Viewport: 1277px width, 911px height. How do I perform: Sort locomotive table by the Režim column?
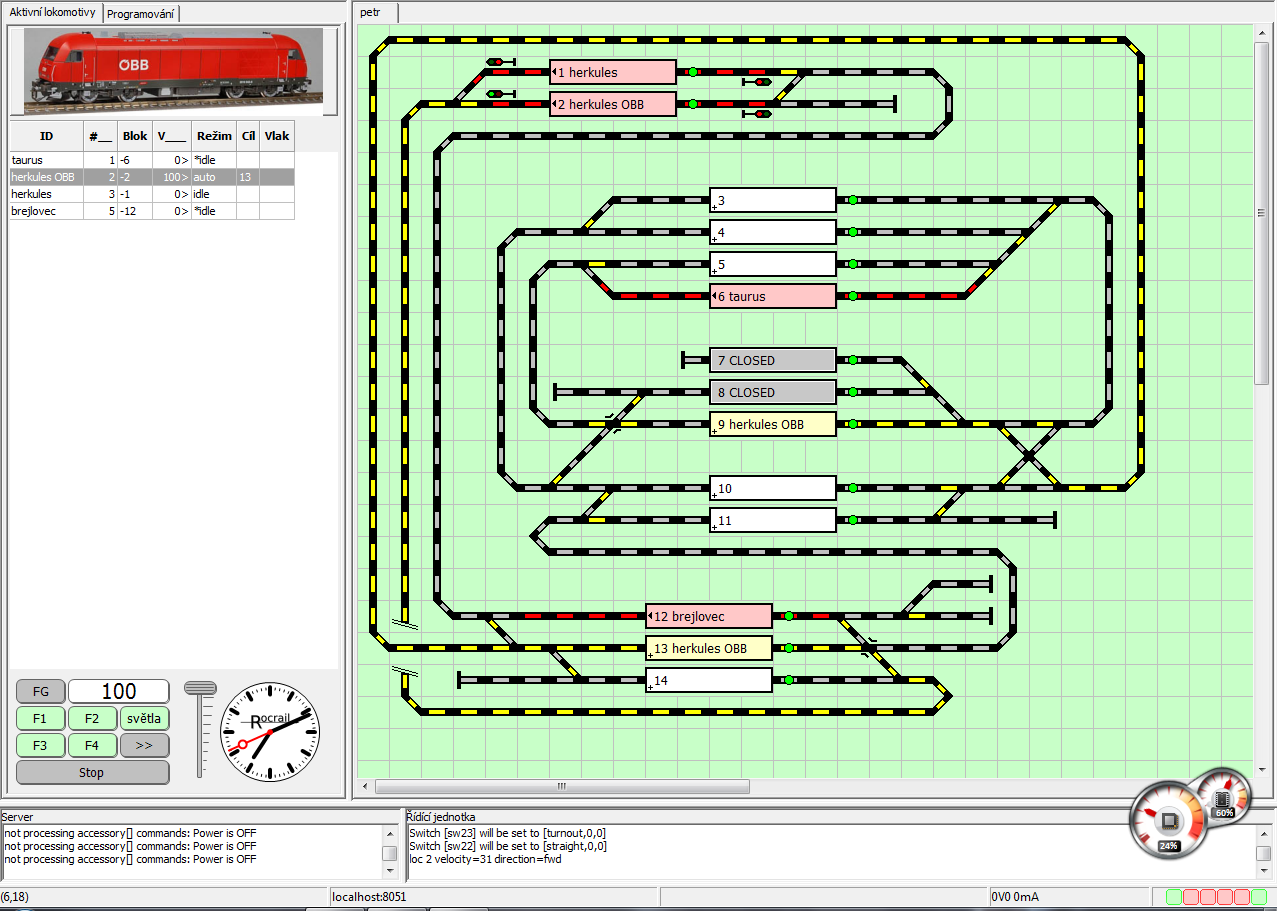(x=214, y=136)
